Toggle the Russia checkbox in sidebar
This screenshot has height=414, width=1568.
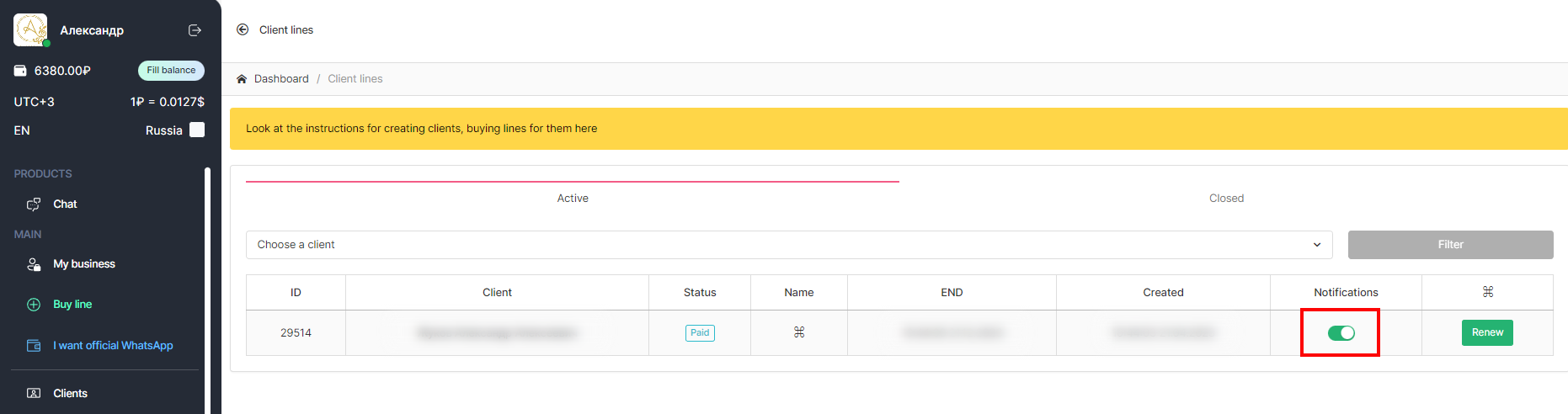tap(197, 130)
